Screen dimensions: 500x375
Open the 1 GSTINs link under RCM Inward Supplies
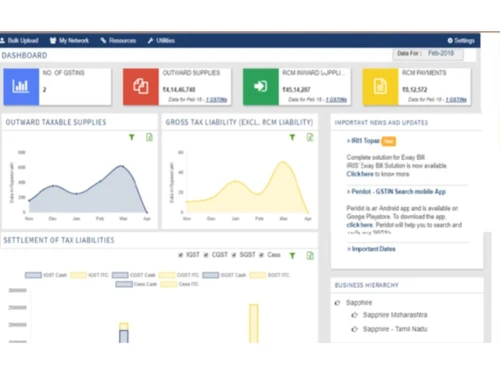[336, 100]
